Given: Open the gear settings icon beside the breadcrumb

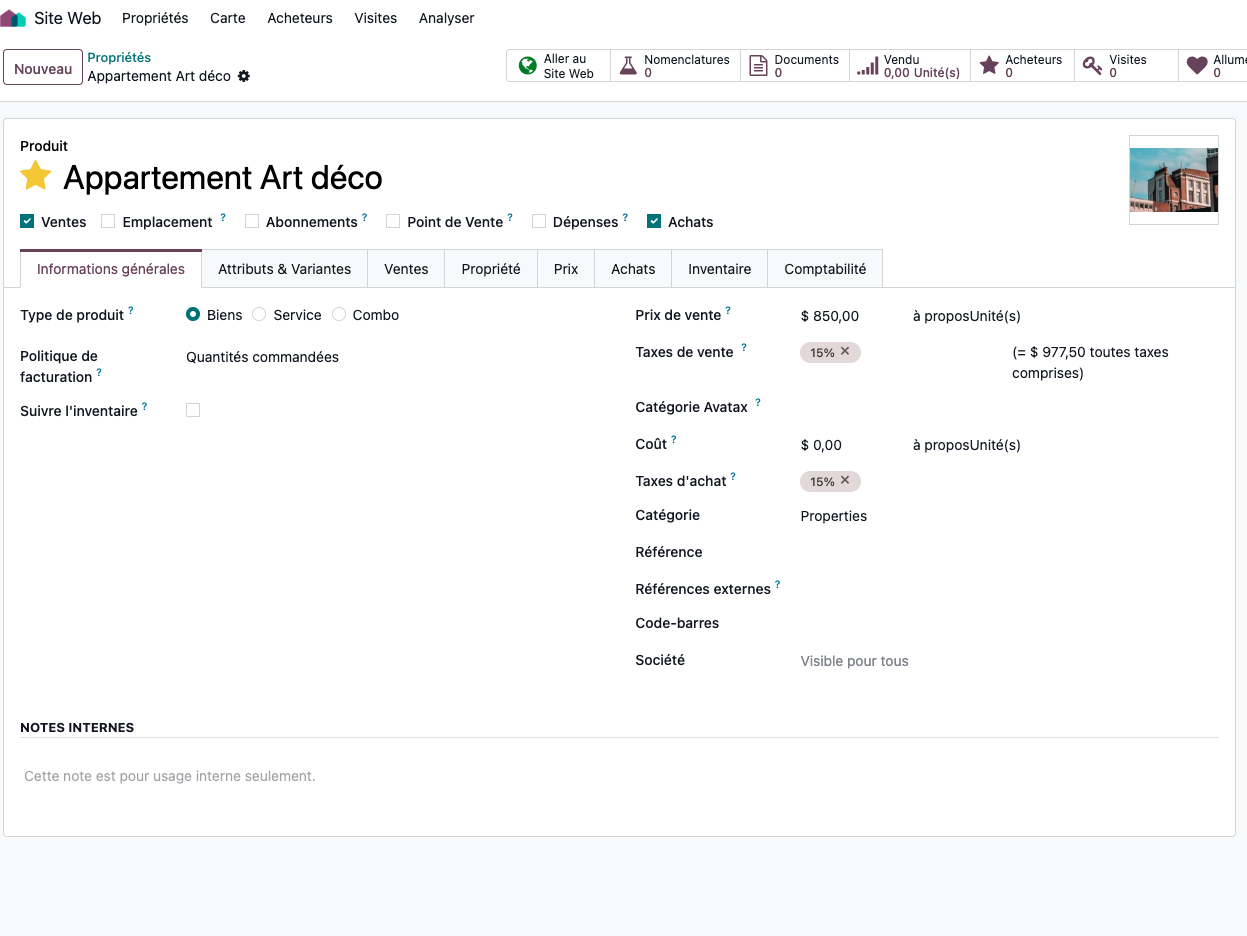Looking at the screenshot, I should coord(244,77).
